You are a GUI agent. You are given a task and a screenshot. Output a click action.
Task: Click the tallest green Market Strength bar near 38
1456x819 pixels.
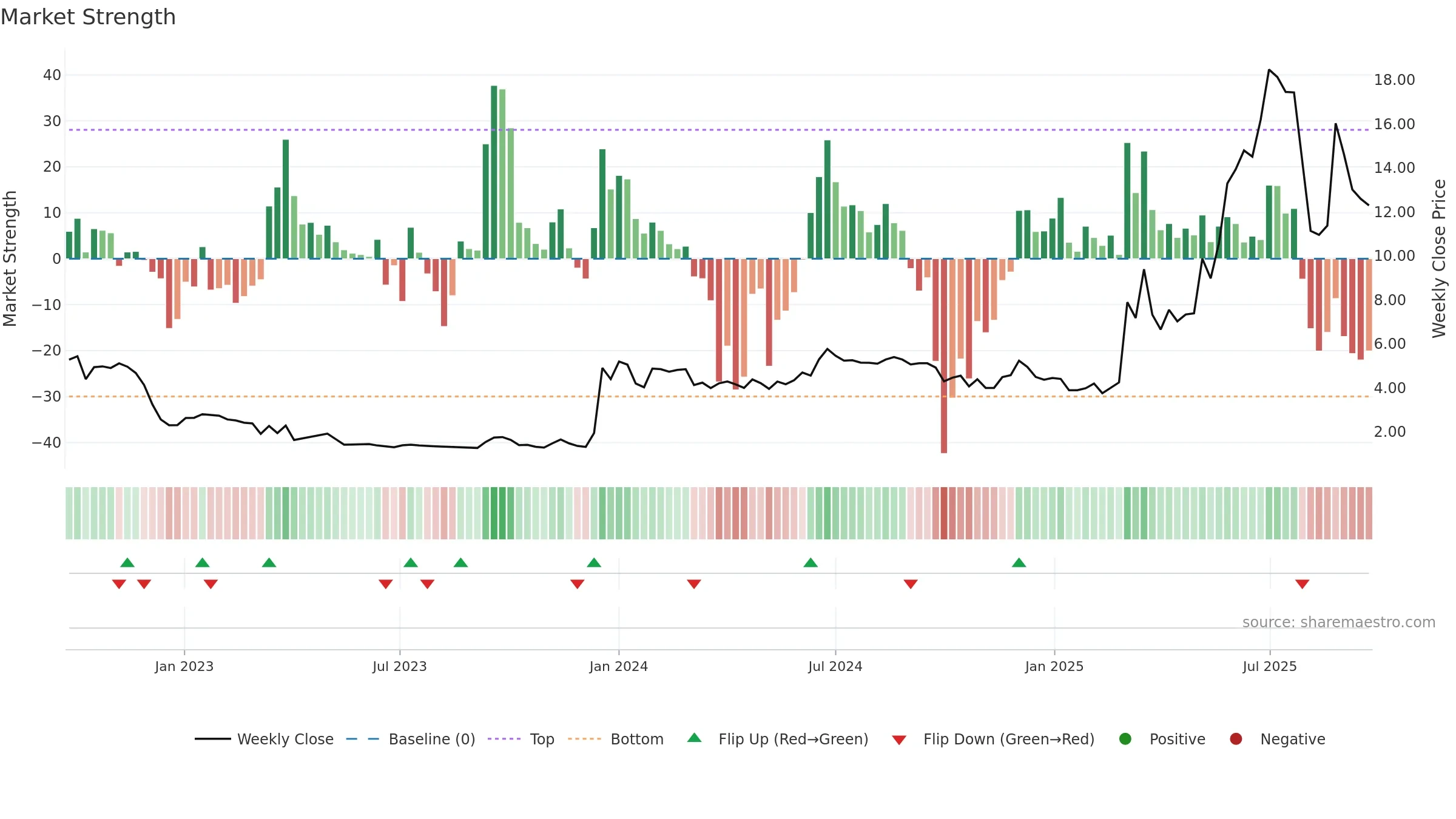coord(494,172)
